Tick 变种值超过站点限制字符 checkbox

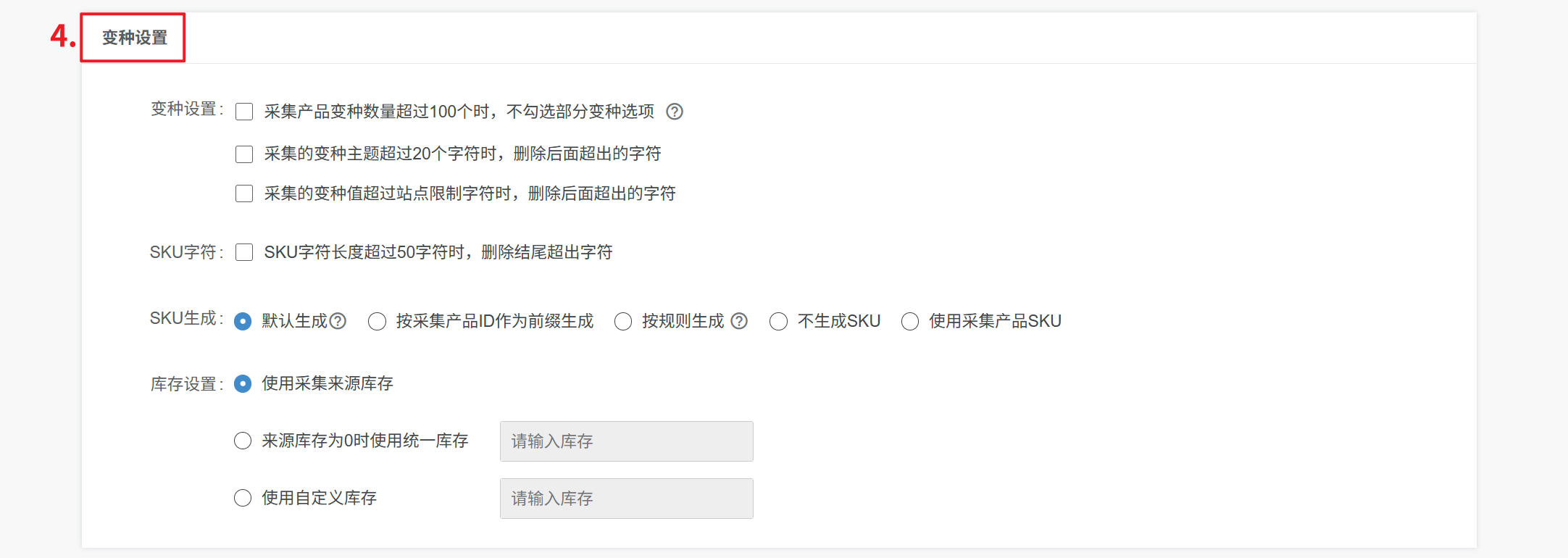(x=244, y=193)
